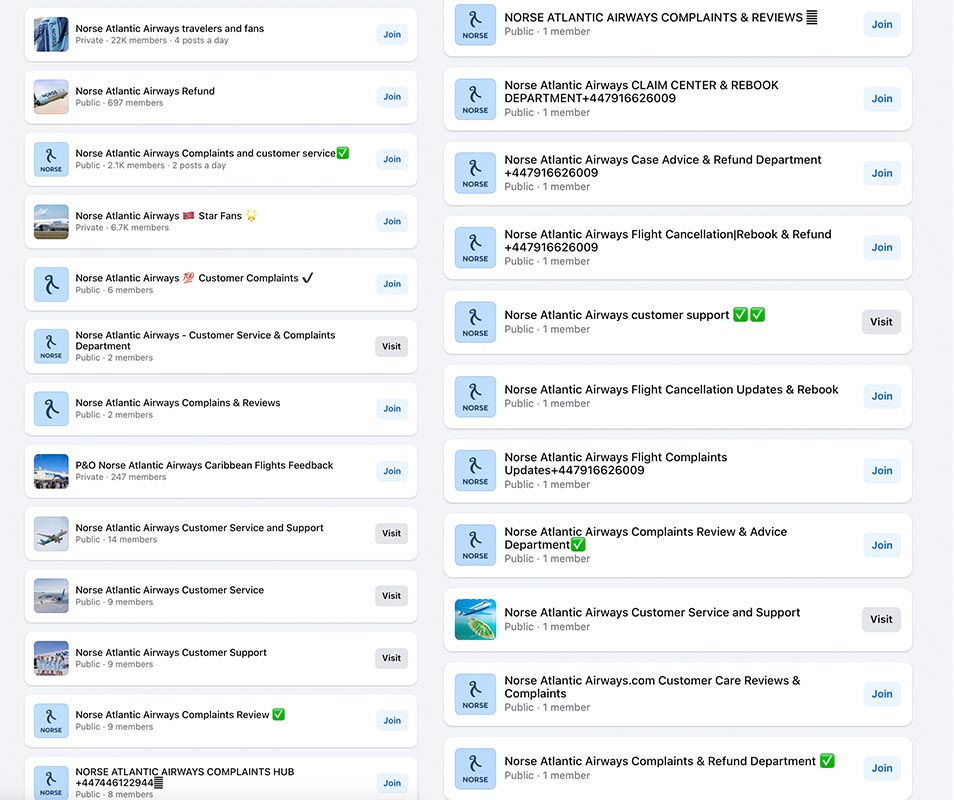Screen dimensions: 954x800
Task: Join the "Complaints & Refund Department" group
Action: (x=881, y=768)
